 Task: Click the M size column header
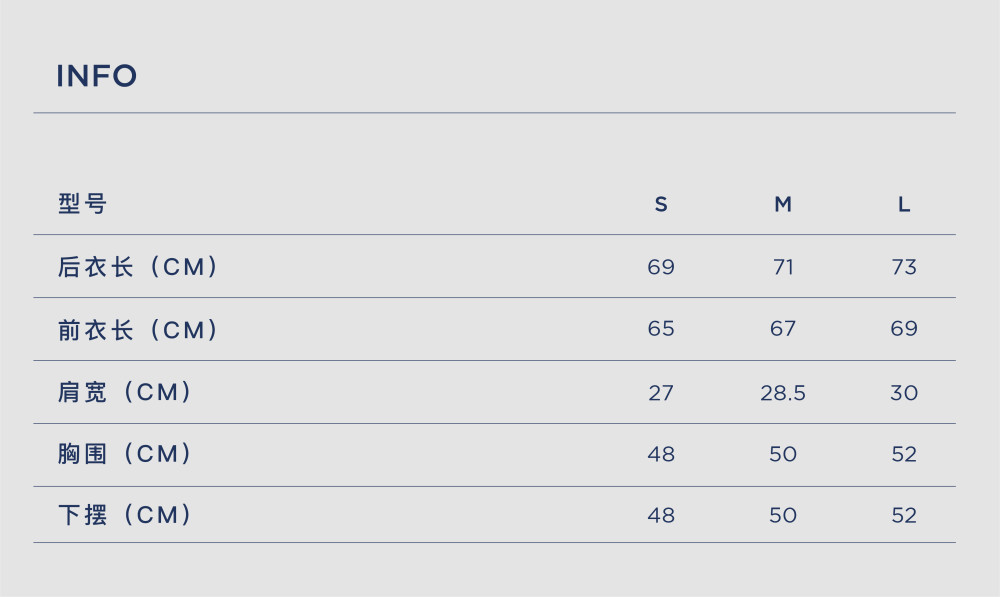click(783, 204)
